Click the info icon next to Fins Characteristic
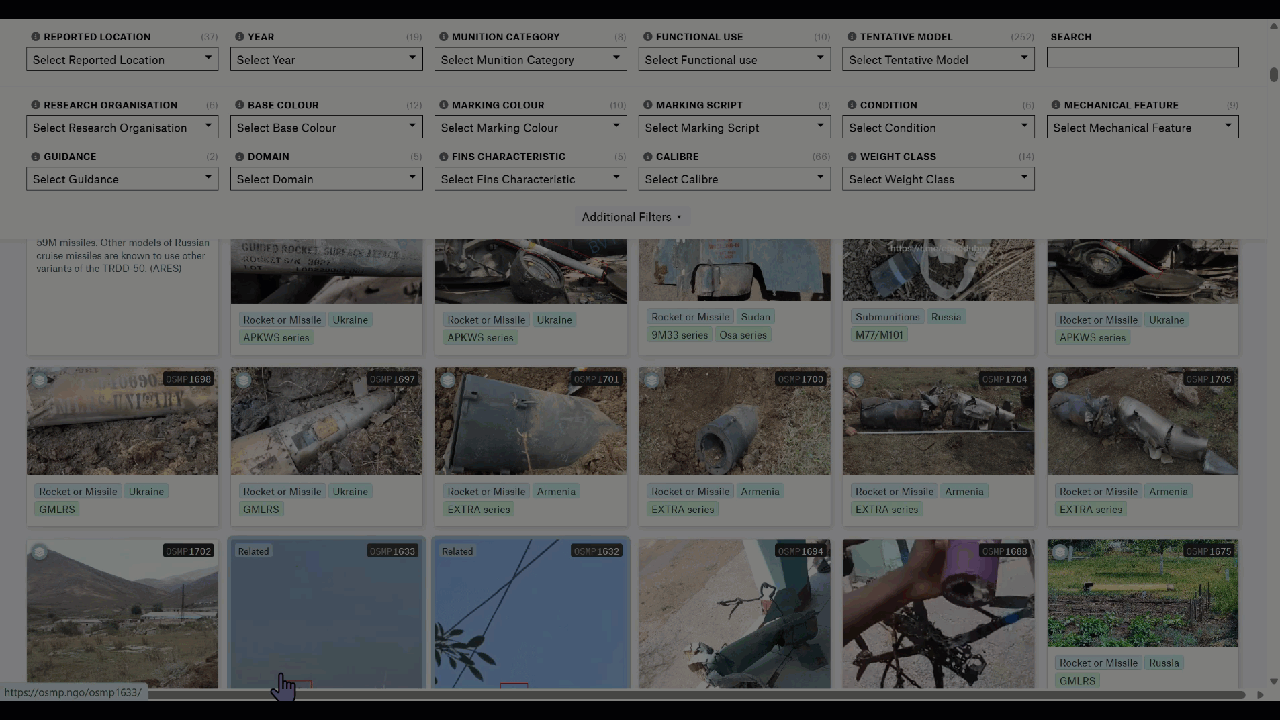The image size is (1280, 720). 443,157
